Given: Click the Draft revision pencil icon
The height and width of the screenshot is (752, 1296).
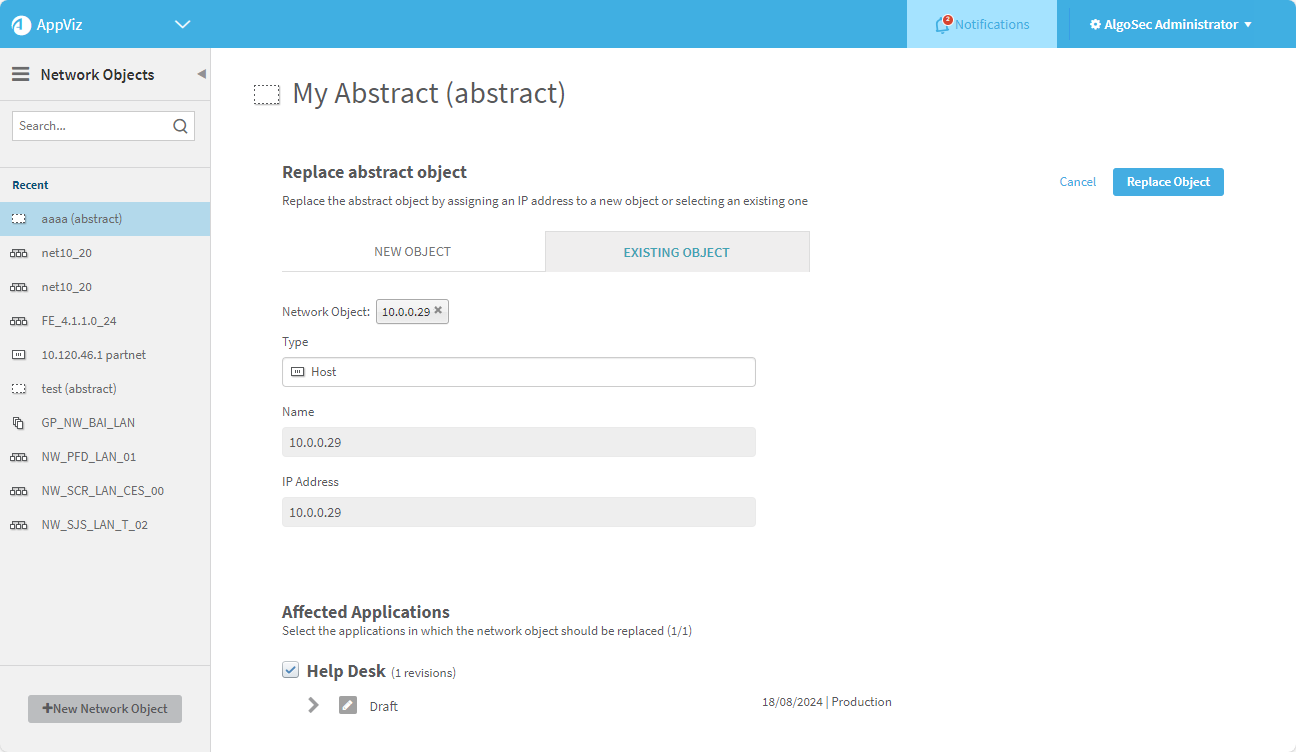Looking at the screenshot, I should pyautogui.click(x=347, y=705).
